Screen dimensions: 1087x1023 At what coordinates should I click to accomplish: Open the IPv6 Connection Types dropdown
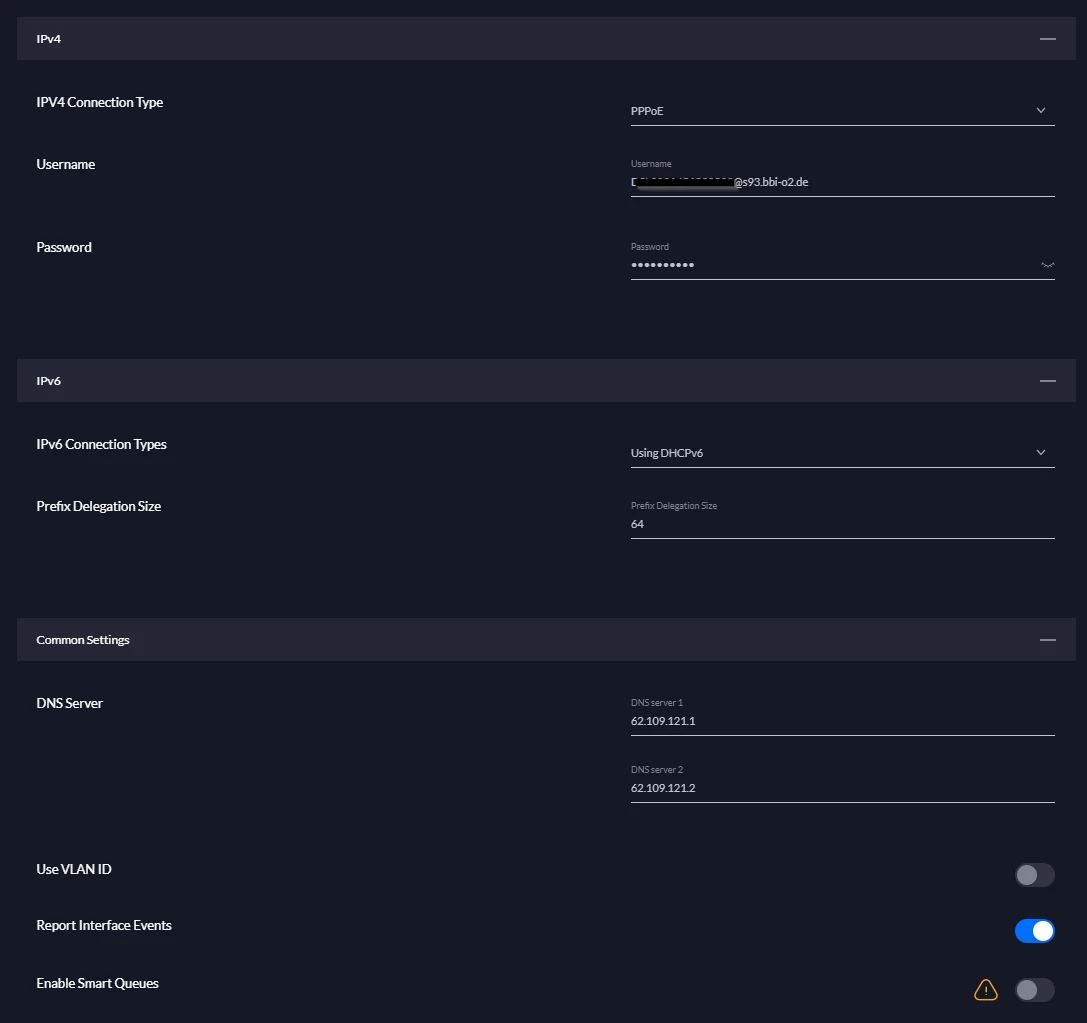tap(1040, 453)
